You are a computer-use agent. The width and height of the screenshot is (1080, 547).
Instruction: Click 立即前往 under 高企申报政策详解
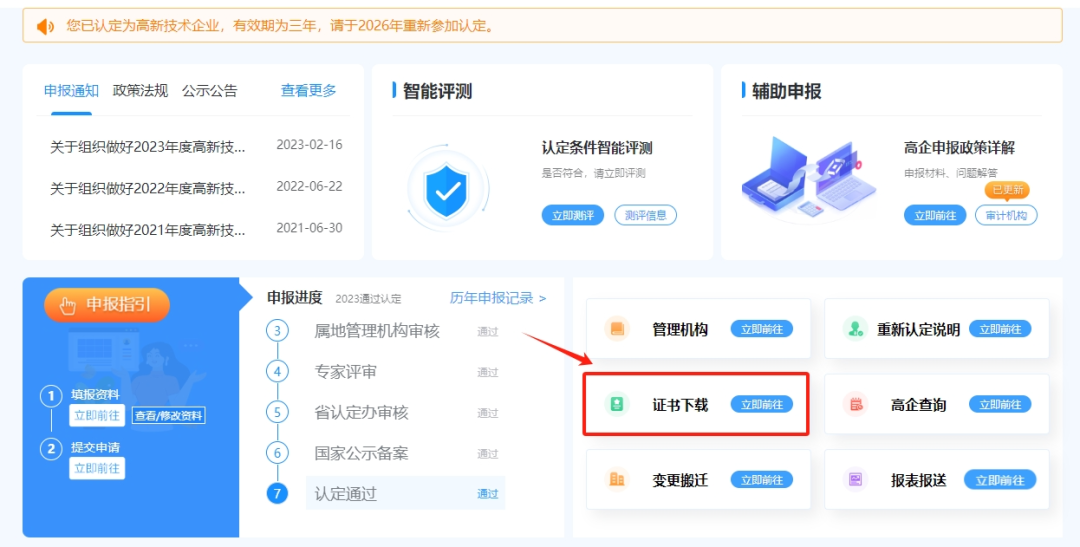point(935,215)
